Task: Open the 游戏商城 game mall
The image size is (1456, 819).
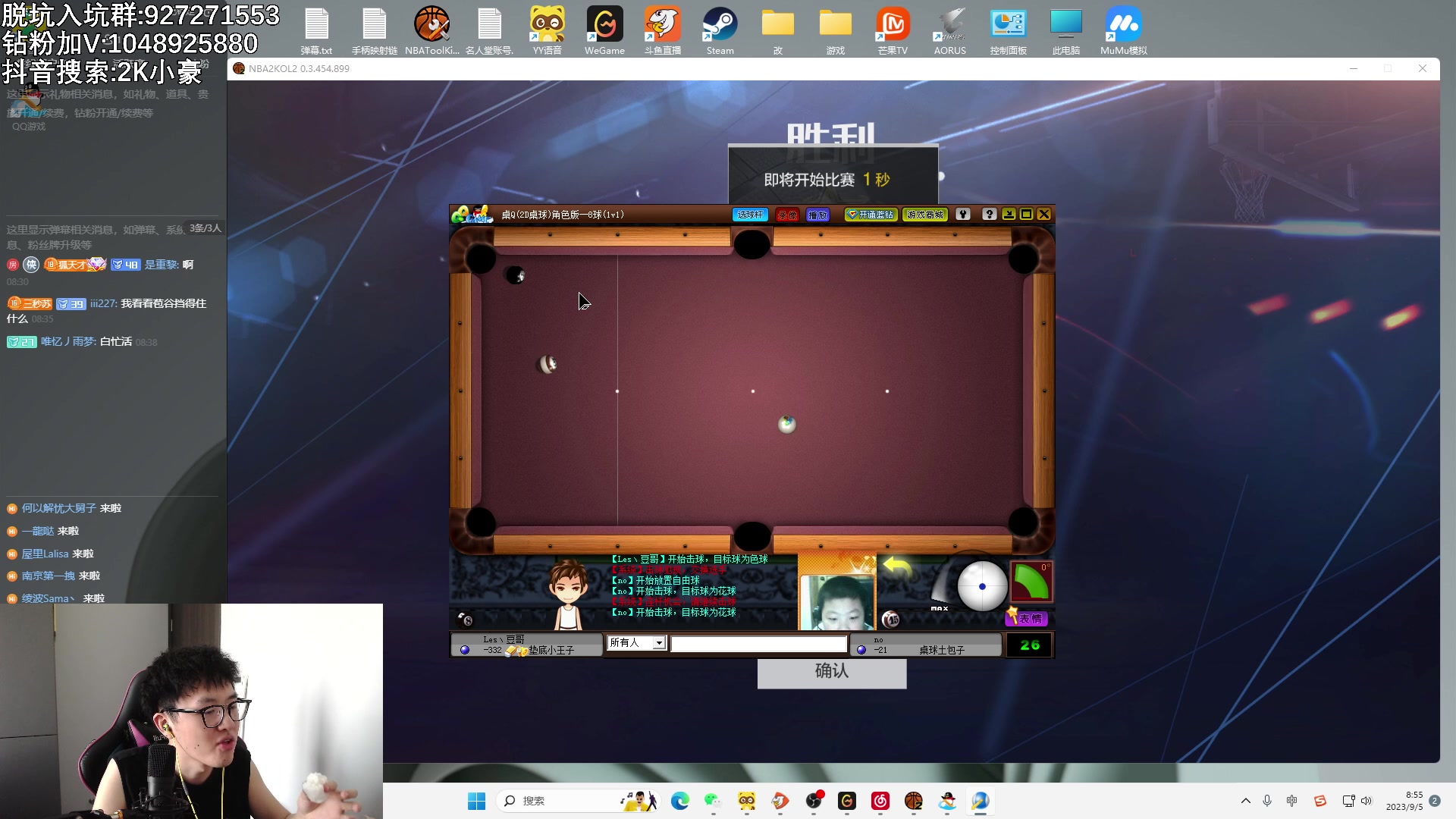Action: point(925,215)
